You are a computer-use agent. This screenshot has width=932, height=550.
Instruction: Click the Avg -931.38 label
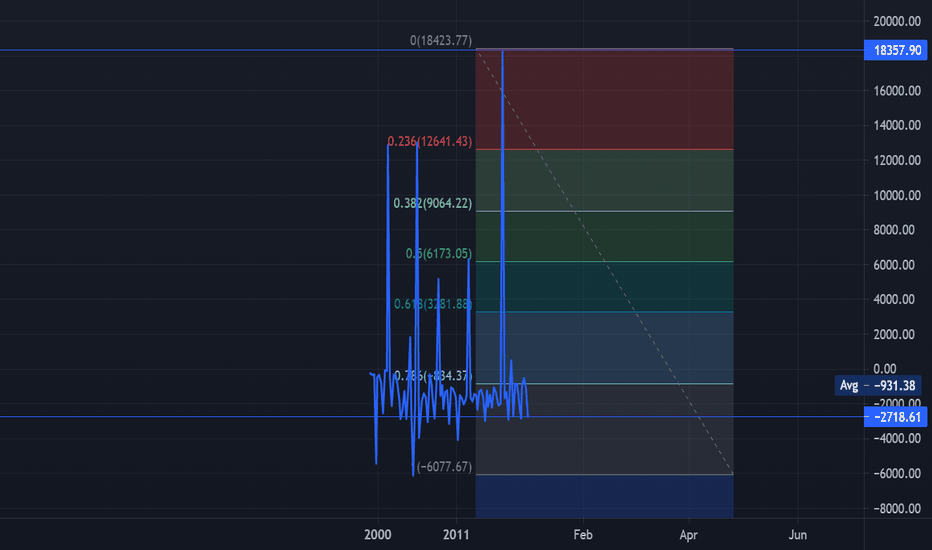(x=878, y=385)
